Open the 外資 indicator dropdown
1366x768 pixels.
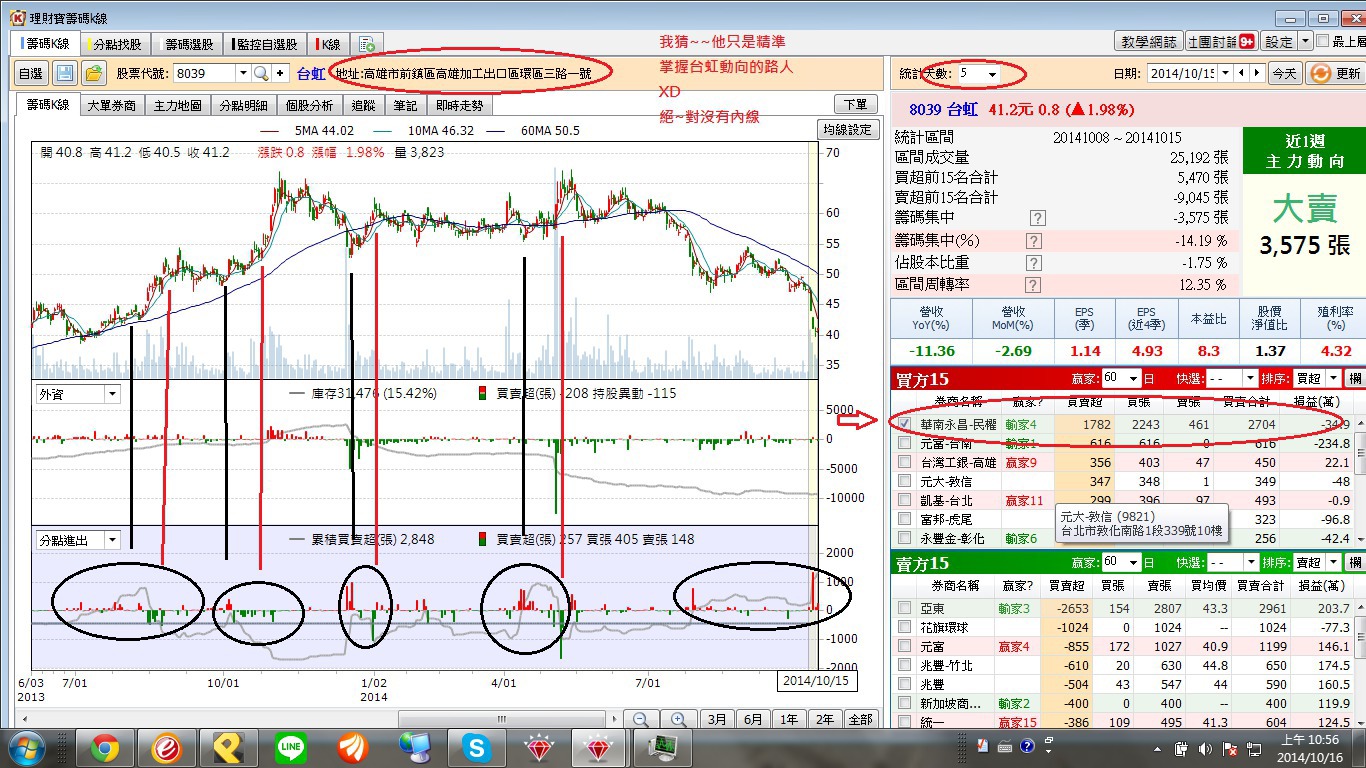(112, 394)
